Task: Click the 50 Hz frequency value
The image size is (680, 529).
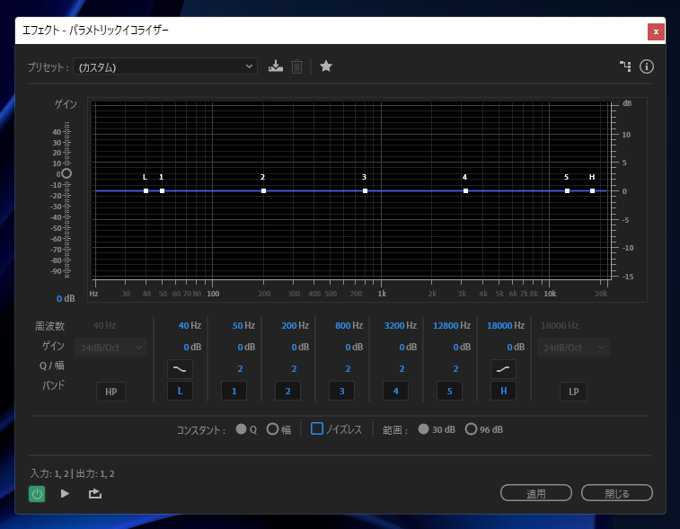Action: click(243, 326)
